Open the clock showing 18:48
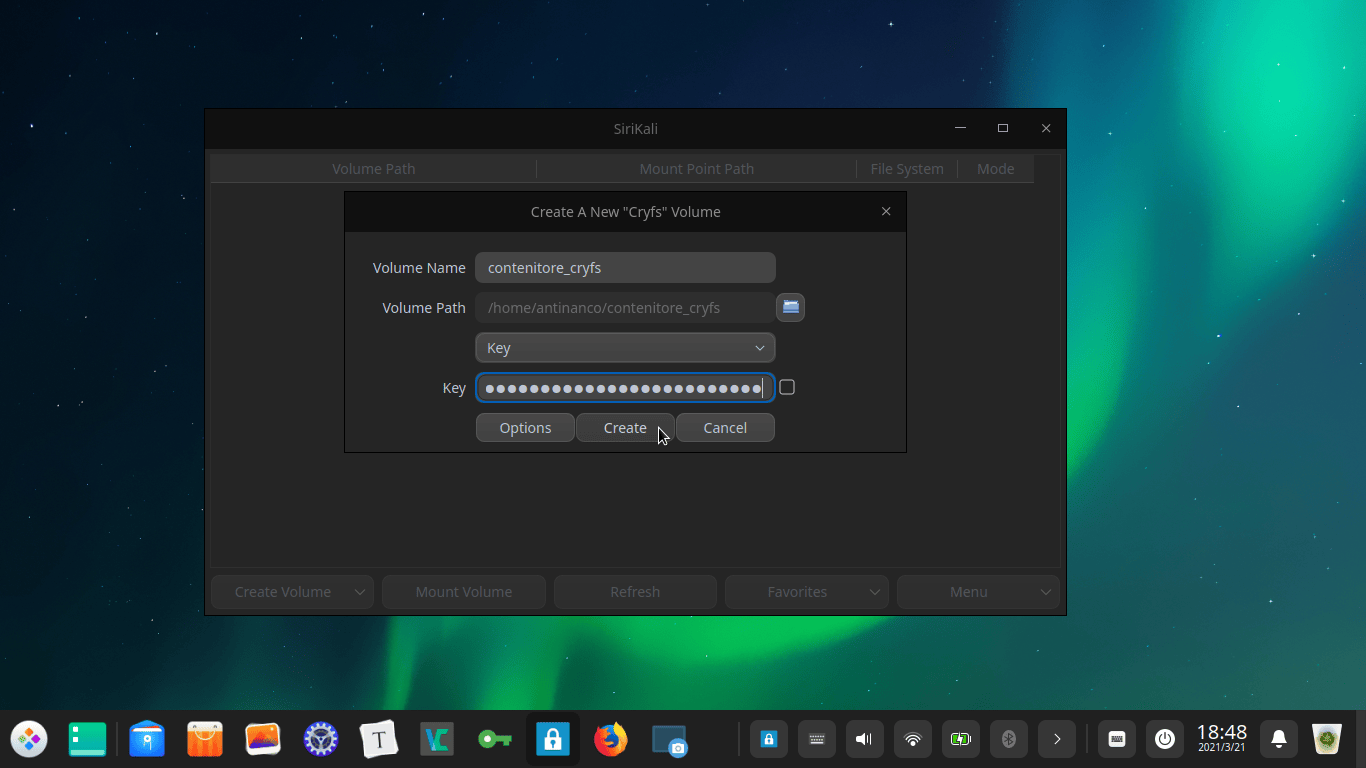 (x=1222, y=738)
